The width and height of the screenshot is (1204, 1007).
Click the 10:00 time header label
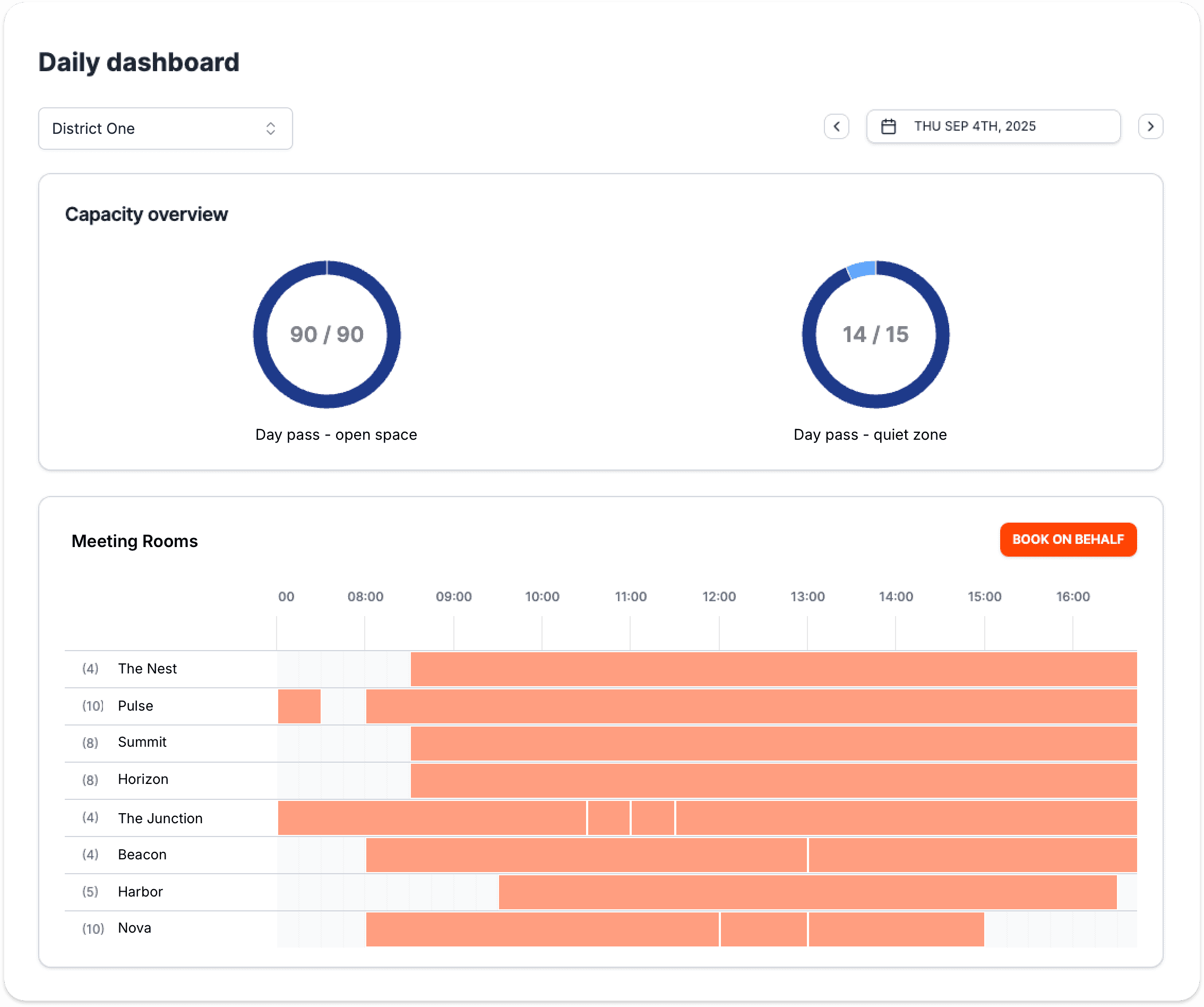tap(542, 596)
